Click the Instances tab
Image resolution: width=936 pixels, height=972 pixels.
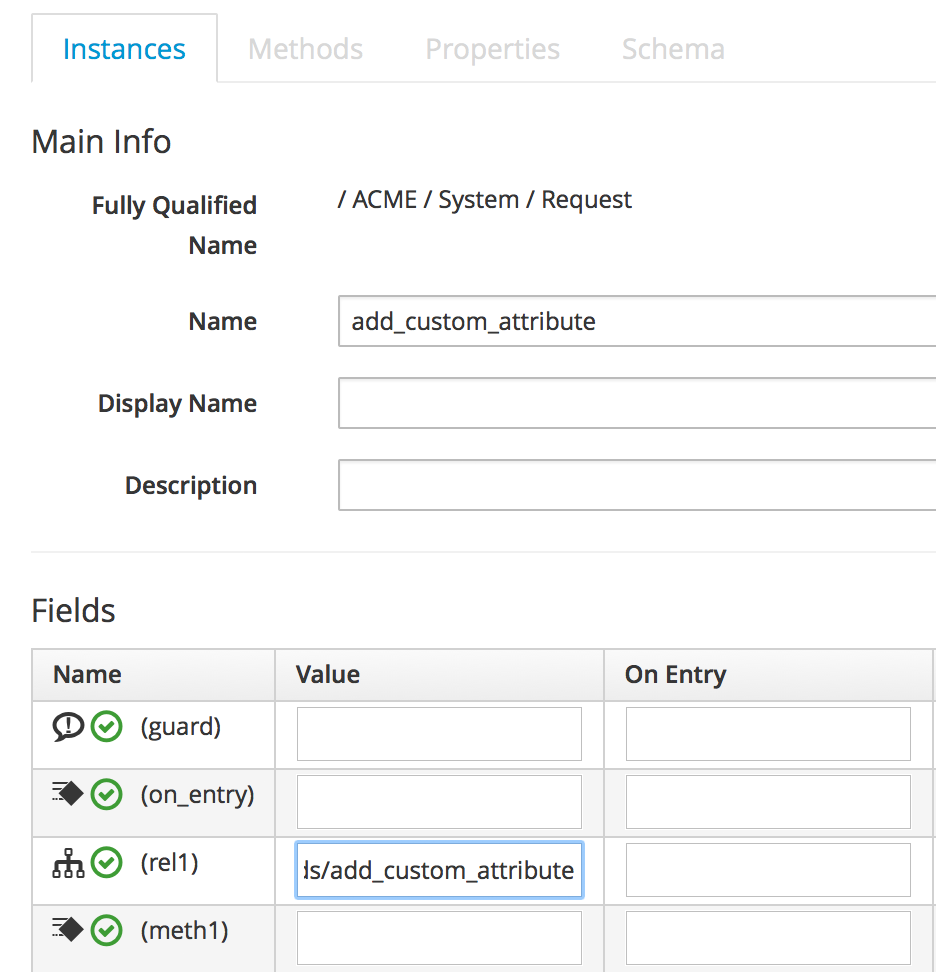(x=124, y=49)
